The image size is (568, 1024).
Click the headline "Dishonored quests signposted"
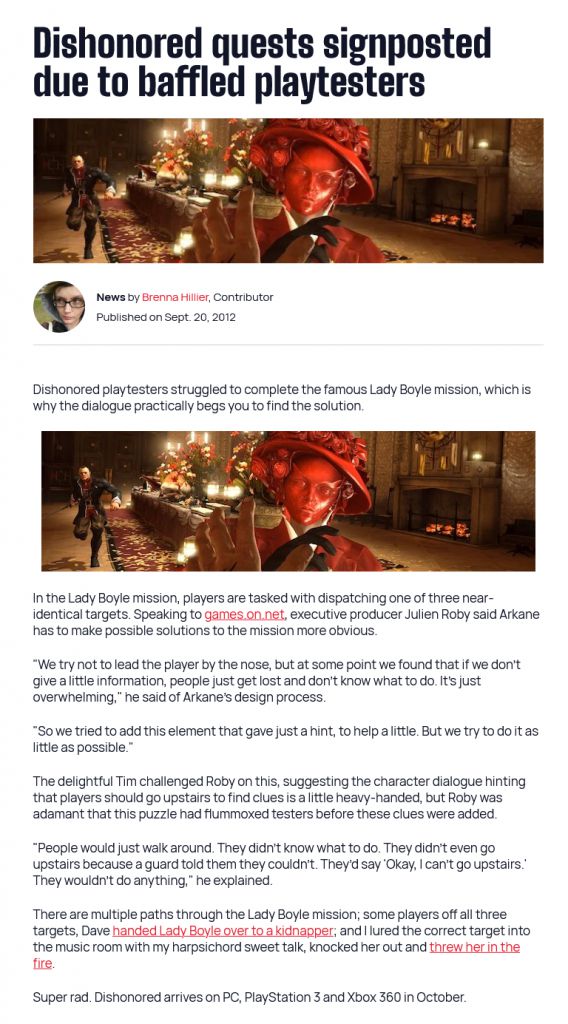(x=262, y=44)
